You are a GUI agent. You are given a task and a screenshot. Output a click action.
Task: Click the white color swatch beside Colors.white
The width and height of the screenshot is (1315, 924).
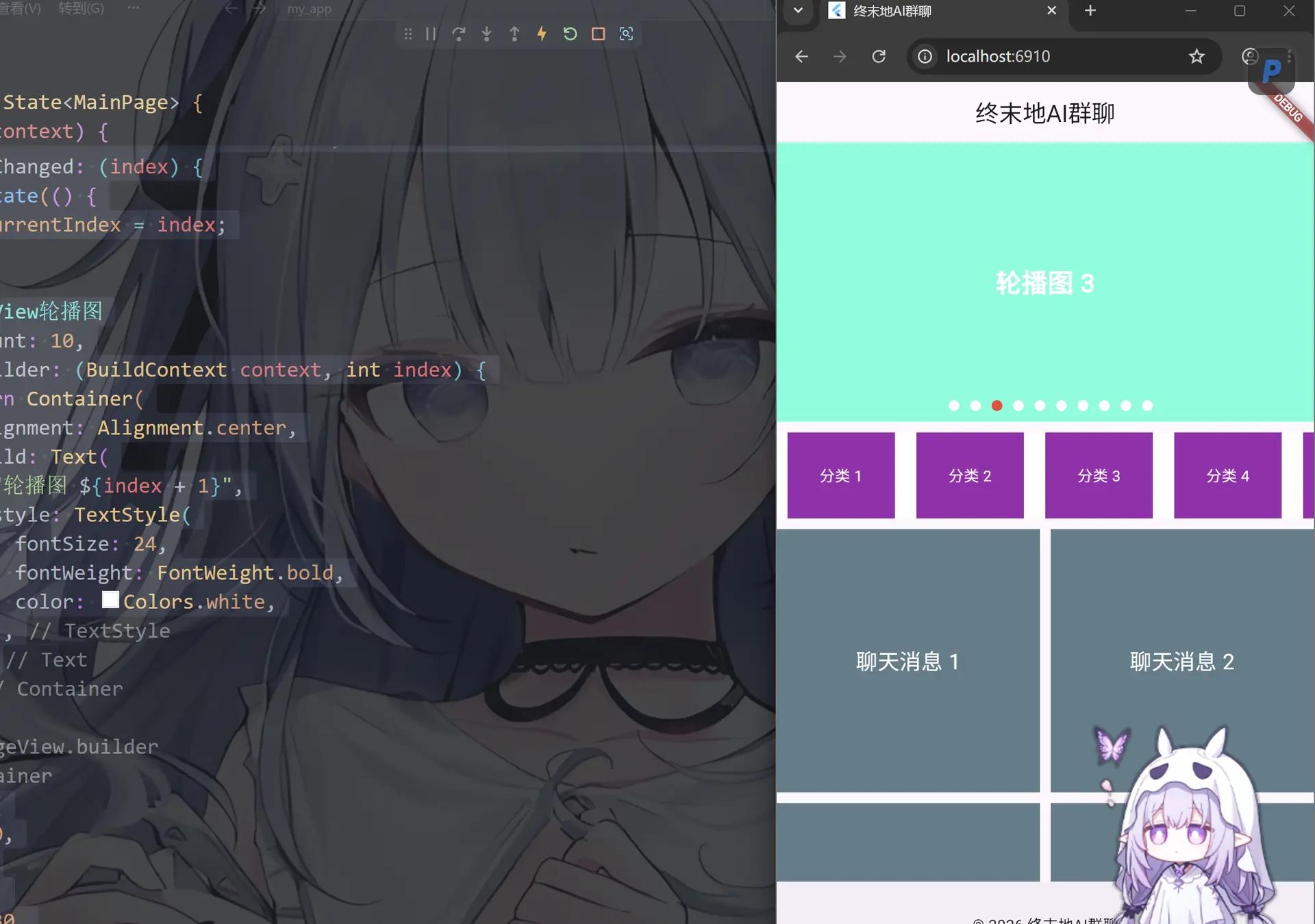point(110,600)
